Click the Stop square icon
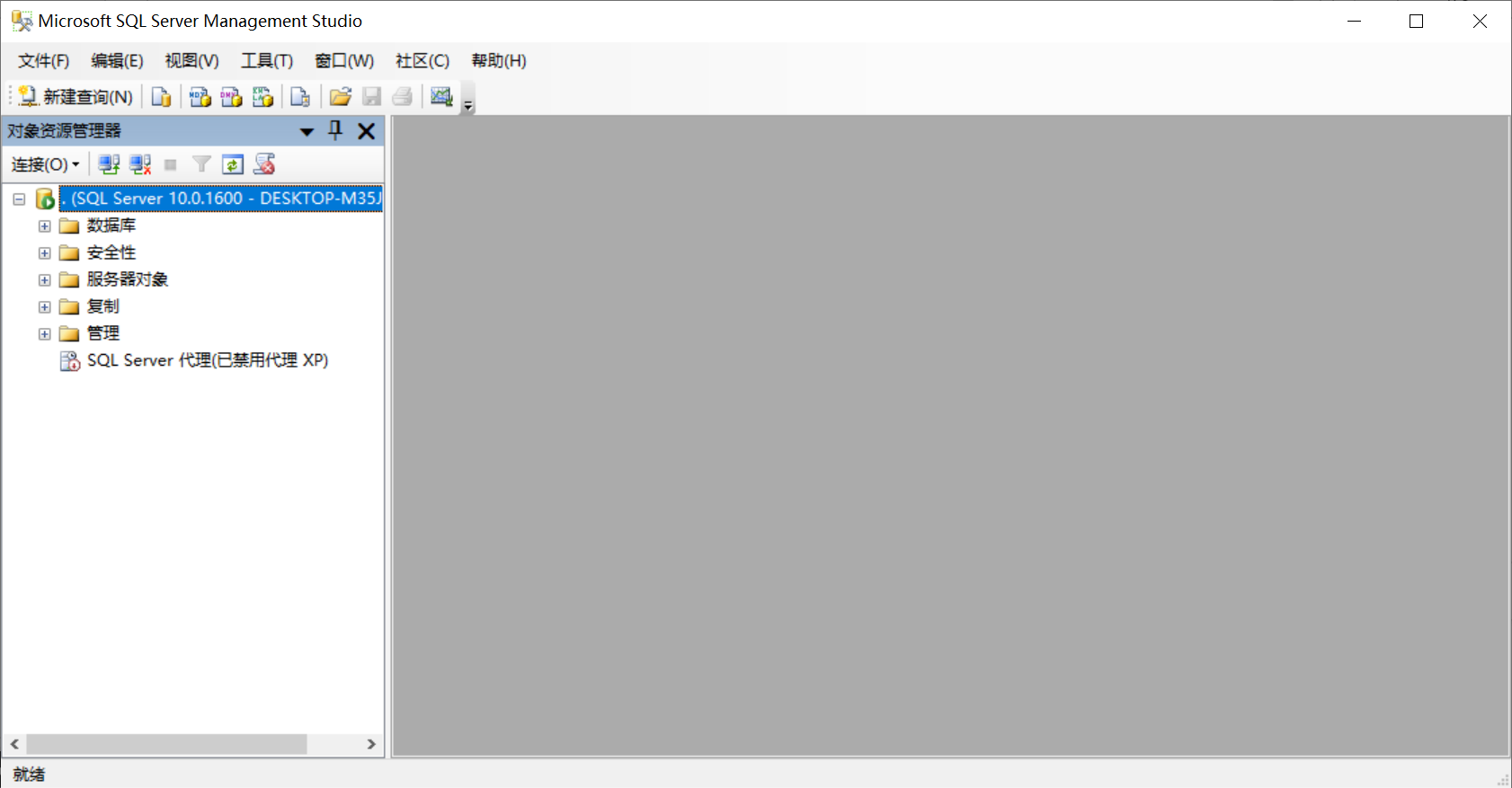1512x788 pixels. (171, 164)
